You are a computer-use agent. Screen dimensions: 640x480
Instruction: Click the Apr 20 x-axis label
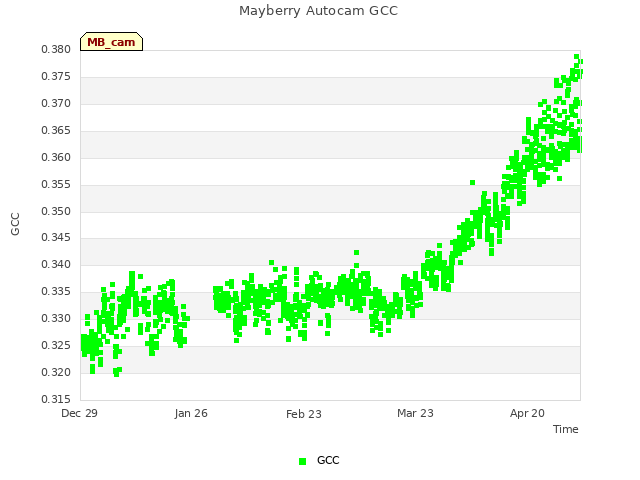pos(527,413)
